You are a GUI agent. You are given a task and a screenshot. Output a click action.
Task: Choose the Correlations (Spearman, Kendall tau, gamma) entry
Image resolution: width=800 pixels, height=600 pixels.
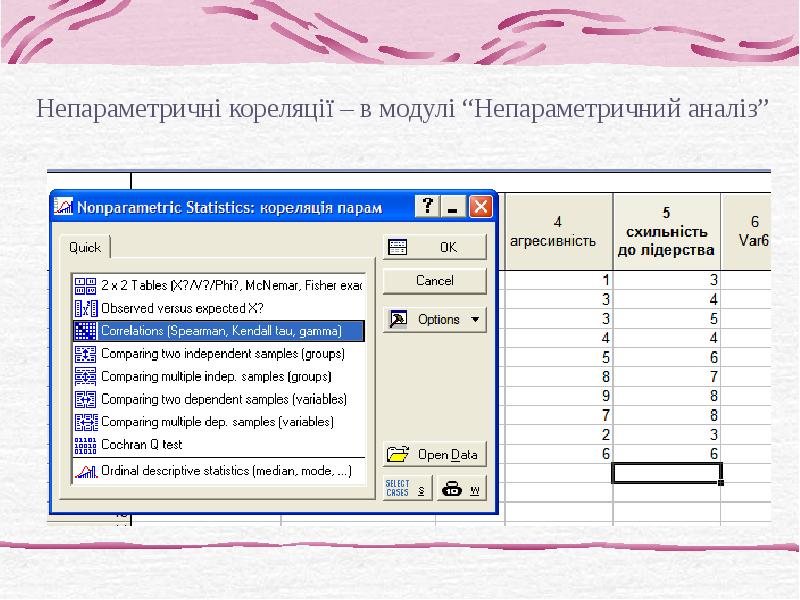tap(221, 331)
